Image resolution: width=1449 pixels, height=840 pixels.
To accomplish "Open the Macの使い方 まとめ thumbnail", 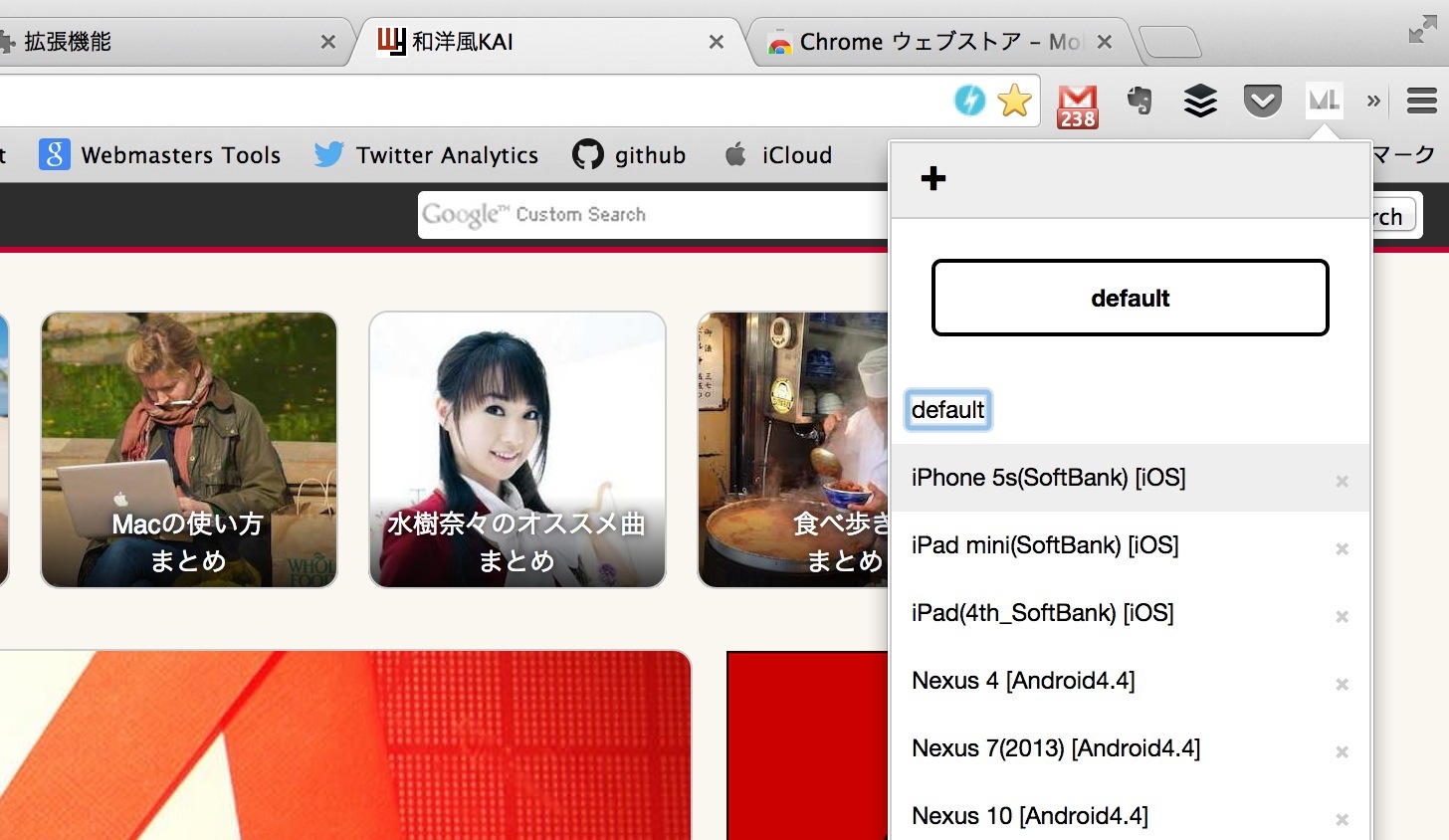I will coord(189,450).
